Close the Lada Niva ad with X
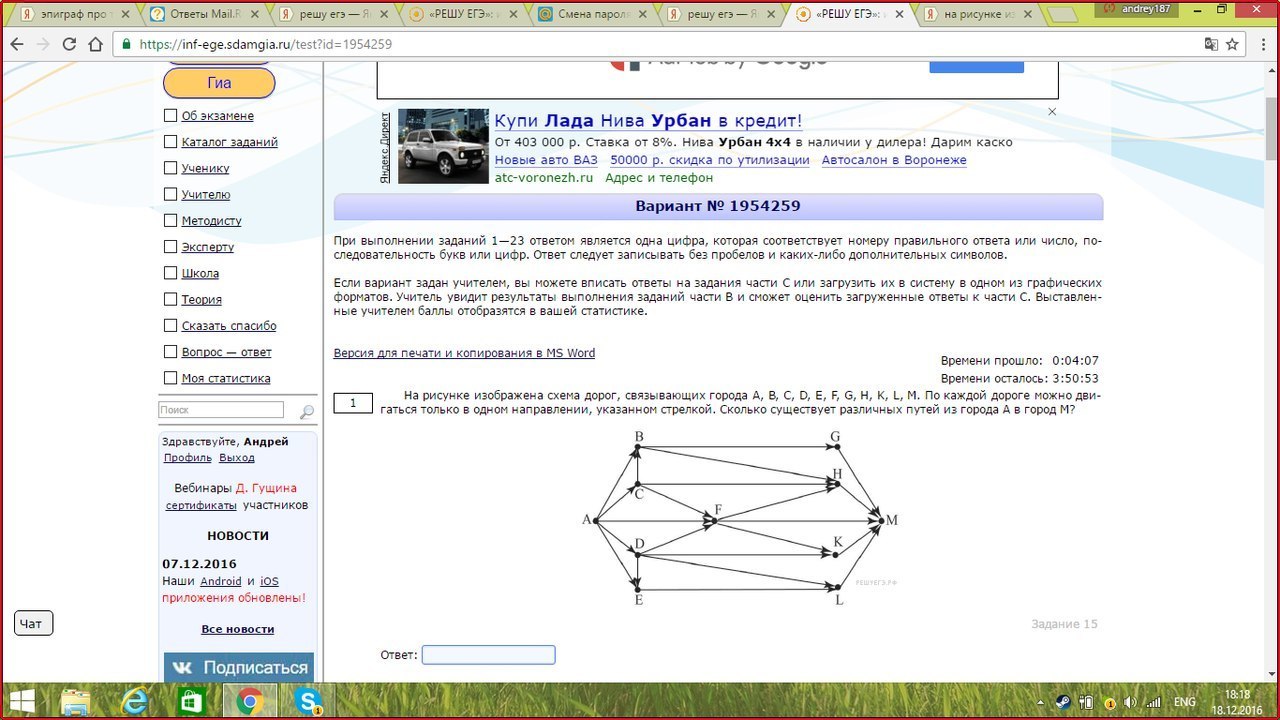This screenshot has height=720, width=1280. [x=1052, y=112]
